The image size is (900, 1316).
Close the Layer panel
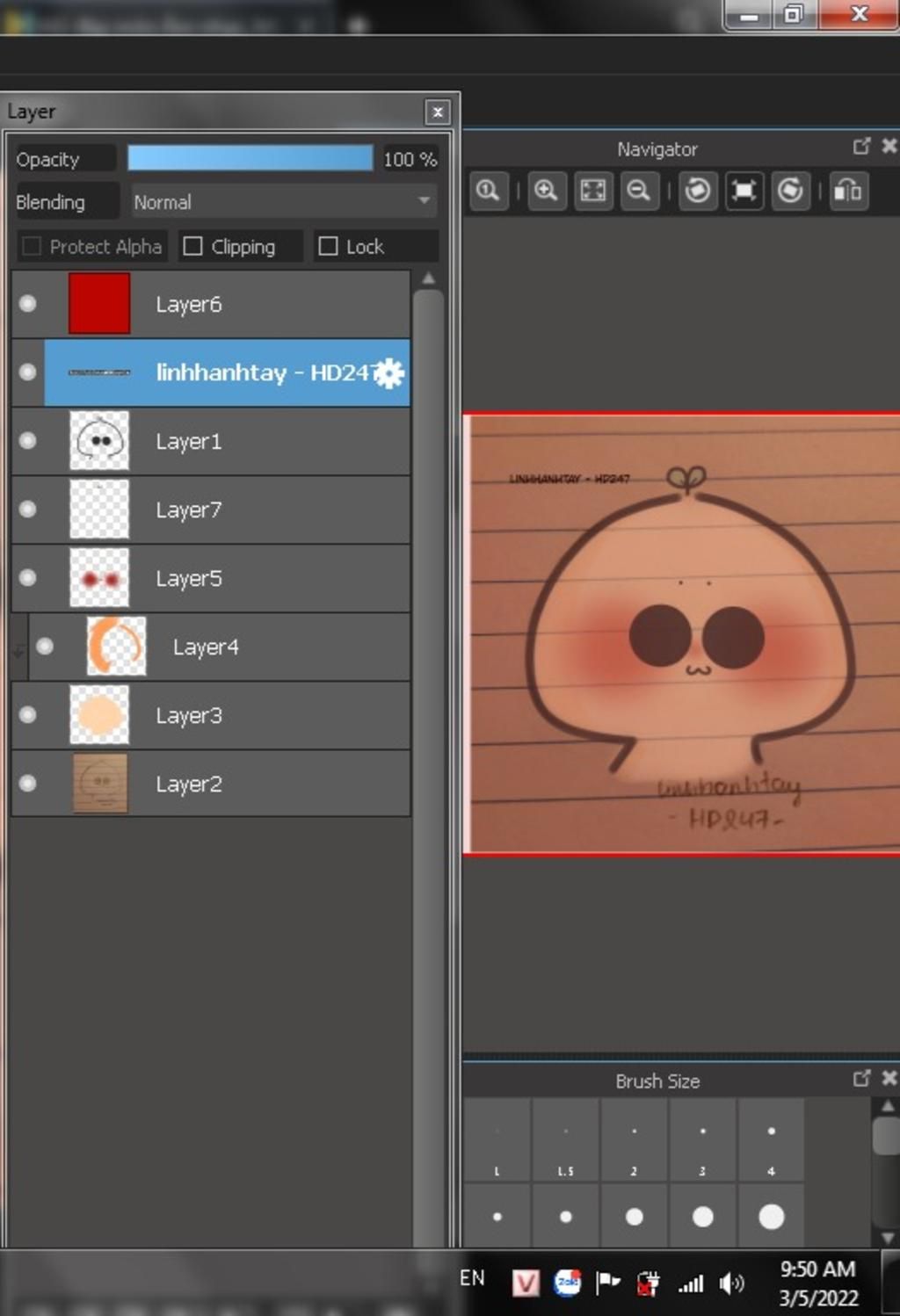point(438,112)
